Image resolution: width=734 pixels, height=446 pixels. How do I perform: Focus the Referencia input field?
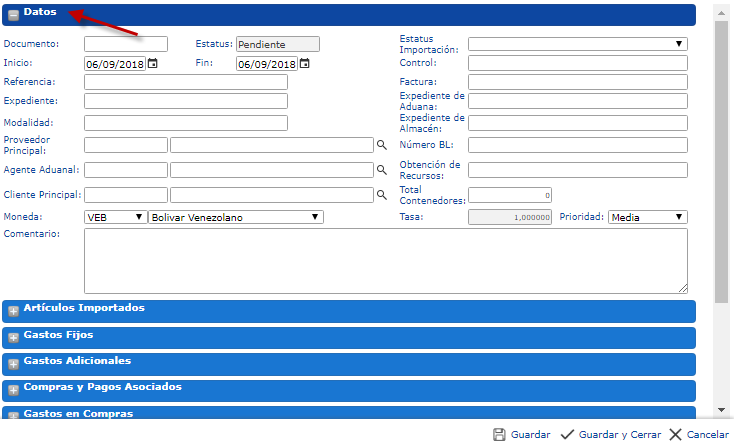pos(185,82)
